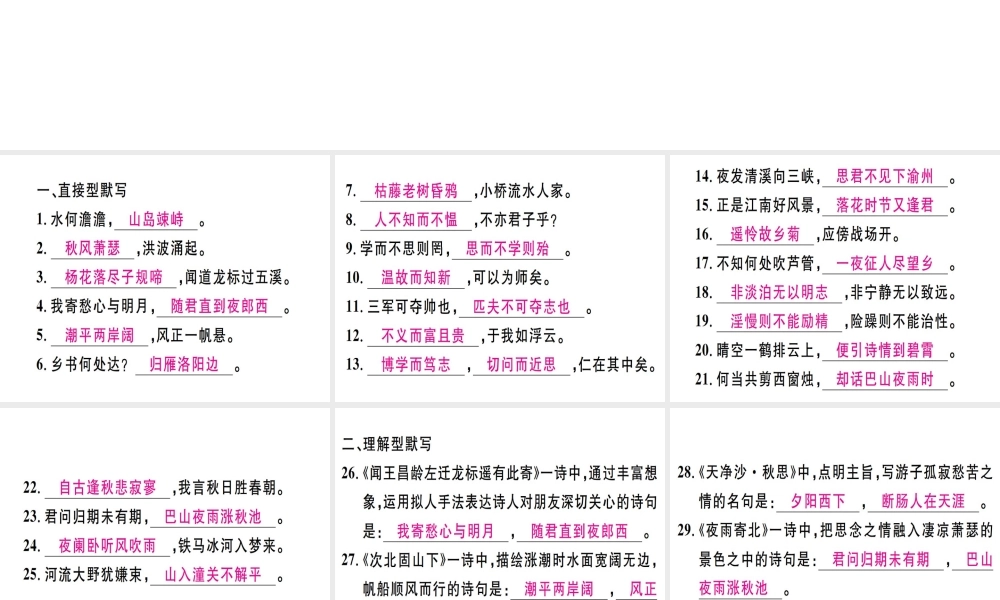The image size is (1000, 600).
Task: Select the answer 秋风萧瑟
Action: 92,248
